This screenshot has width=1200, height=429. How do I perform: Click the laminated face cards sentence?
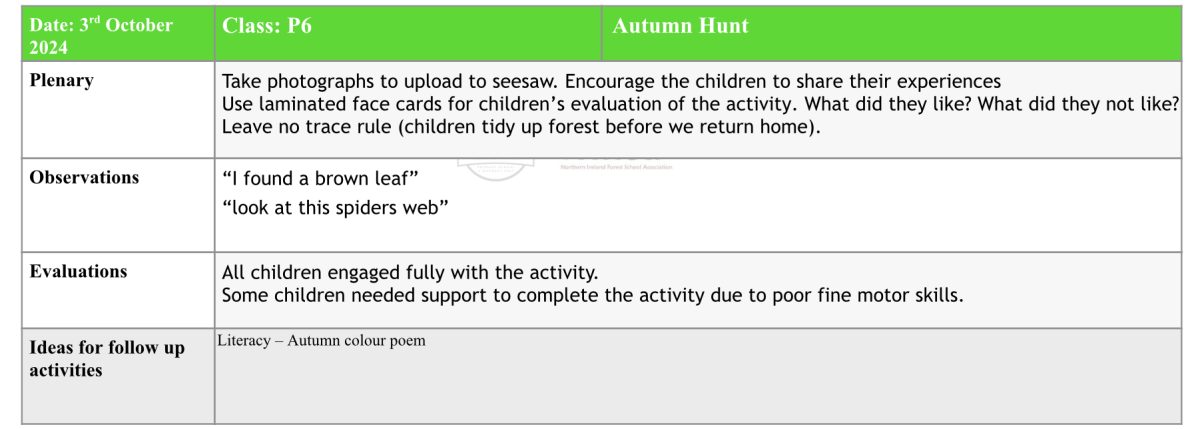pos(701,104)
